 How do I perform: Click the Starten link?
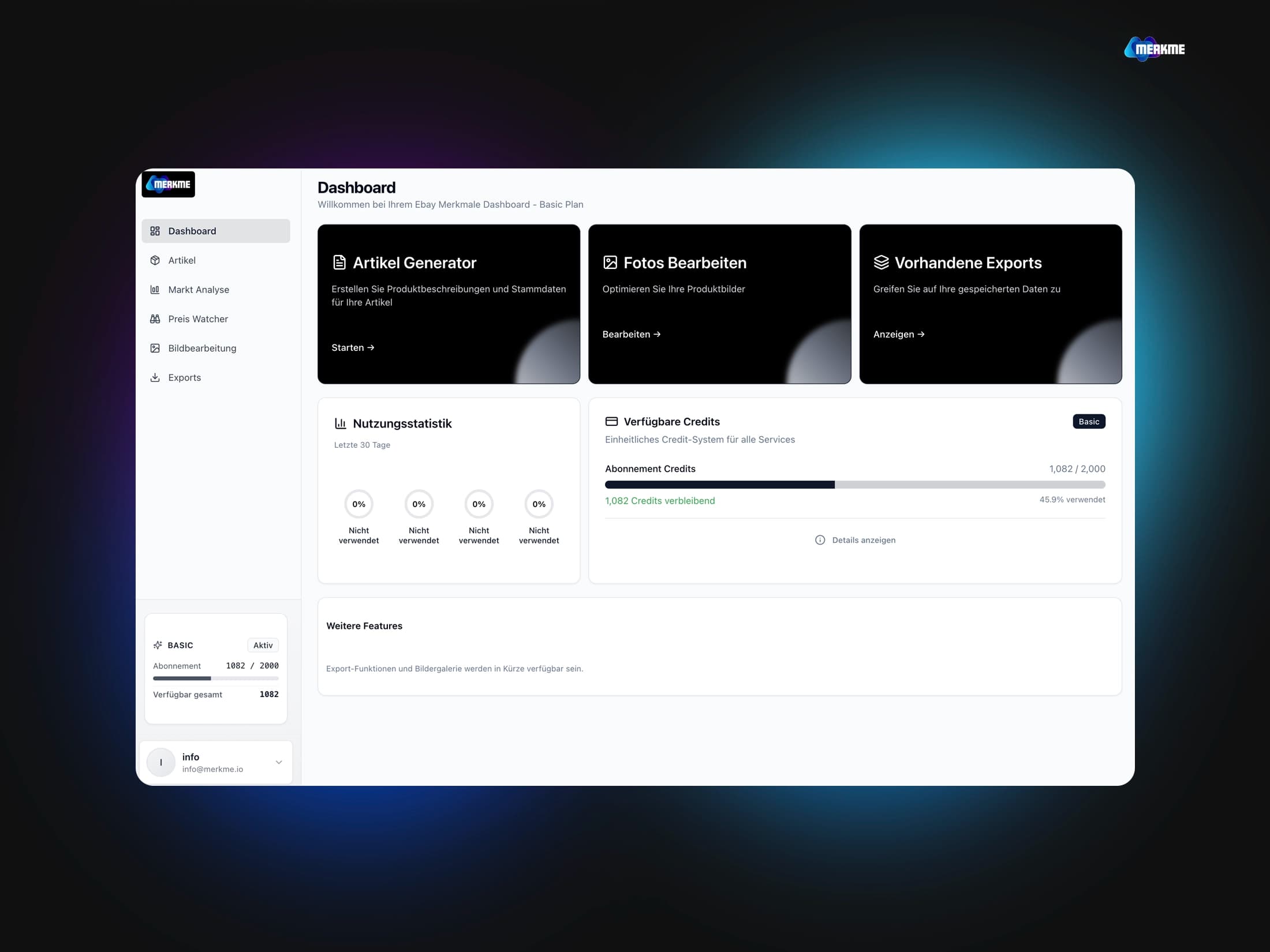click(x=353, y=347)
